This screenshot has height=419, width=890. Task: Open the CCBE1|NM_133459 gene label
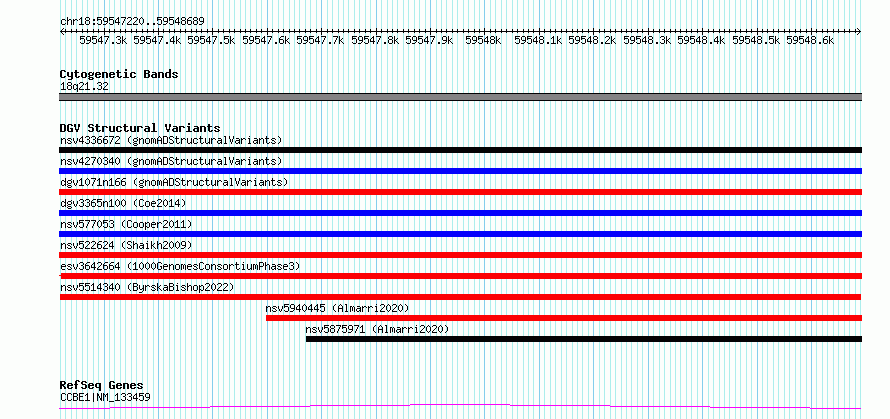click(105, 397)
